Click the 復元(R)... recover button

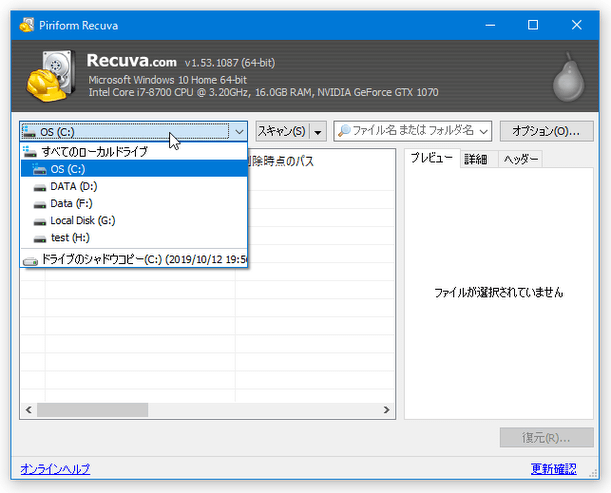point(546,438)
